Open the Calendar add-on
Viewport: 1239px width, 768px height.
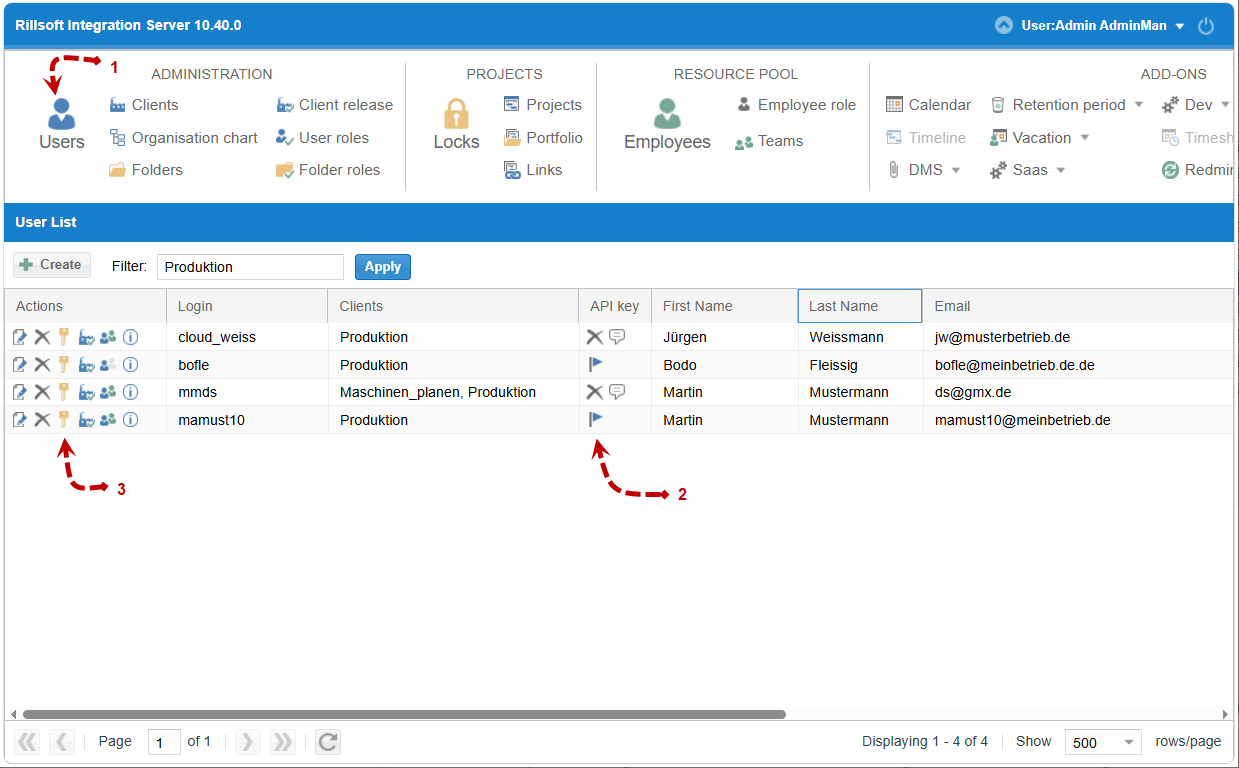click(929, 105)
